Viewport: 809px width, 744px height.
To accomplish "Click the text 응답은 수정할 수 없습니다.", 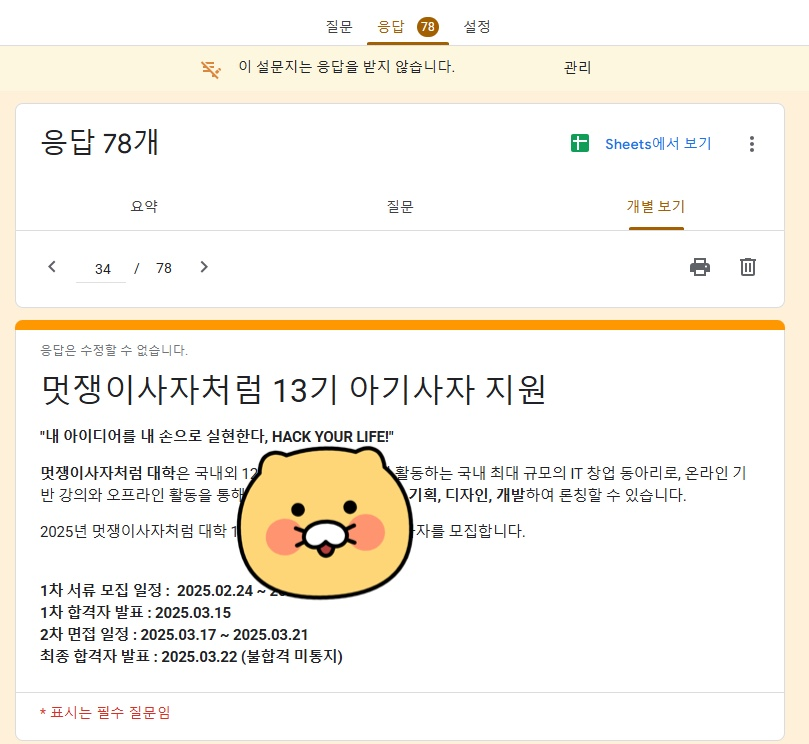I will coord(114,350).
